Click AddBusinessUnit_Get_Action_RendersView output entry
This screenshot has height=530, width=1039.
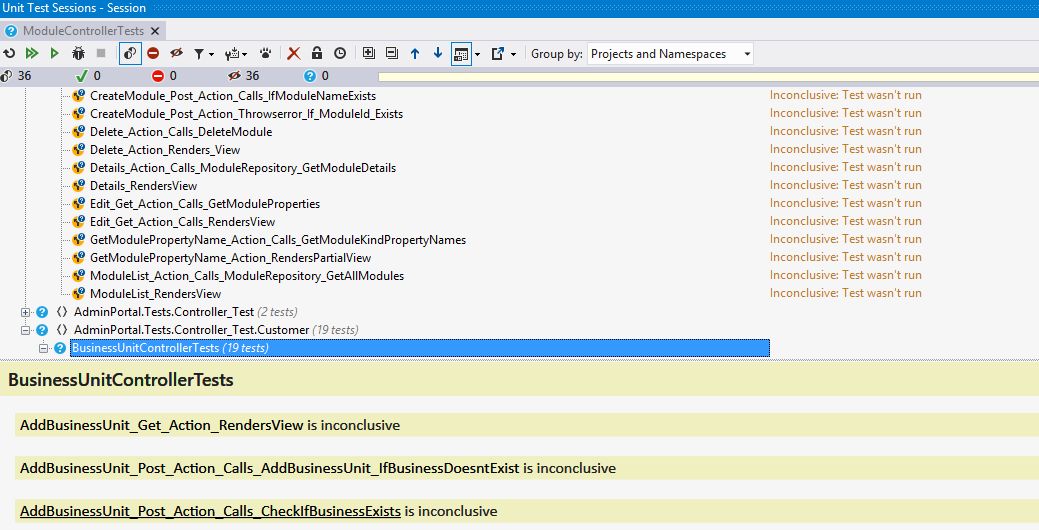point(210,425)
